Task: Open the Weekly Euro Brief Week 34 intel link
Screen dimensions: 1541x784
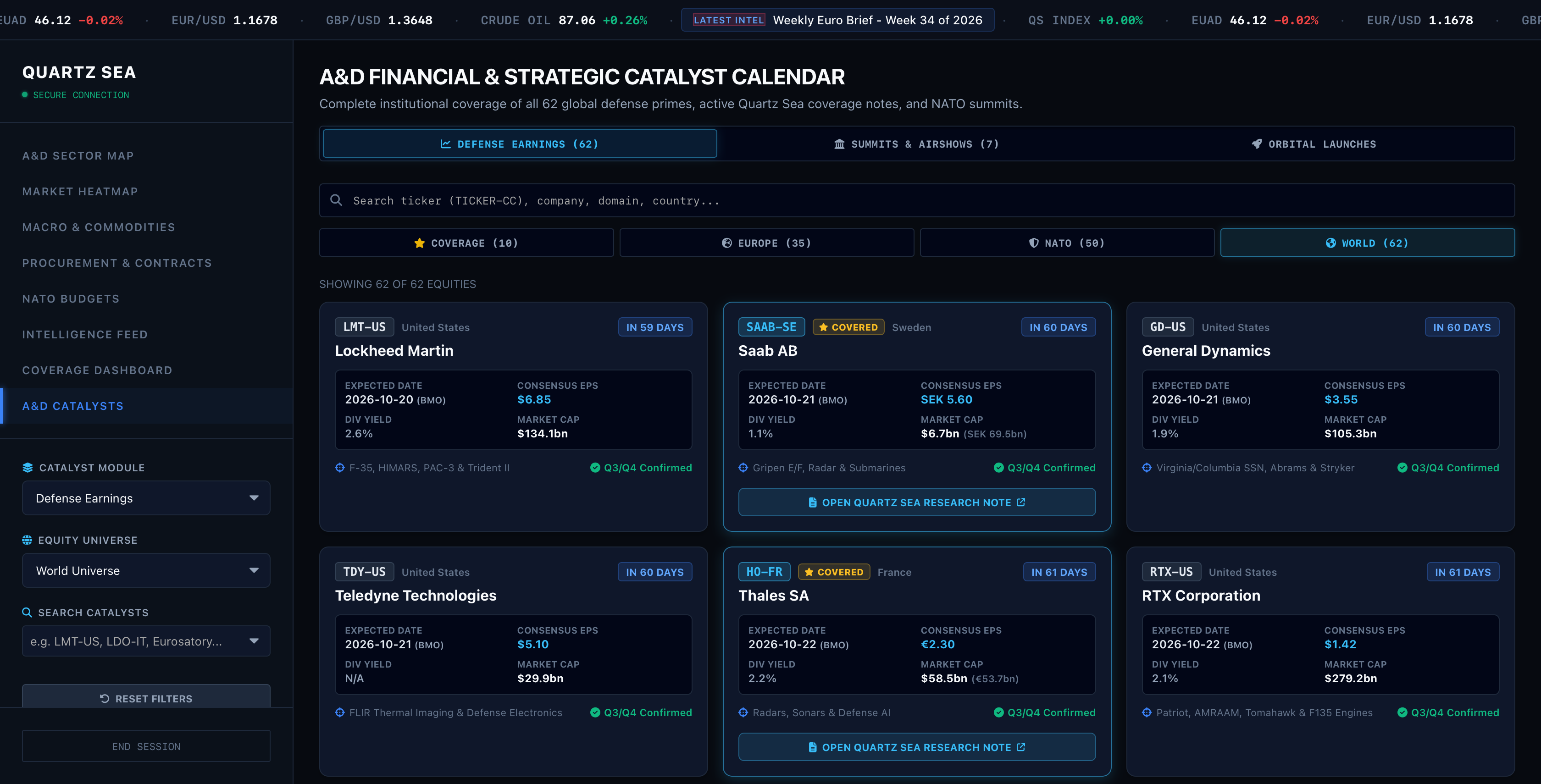Action: [x=837, y=20]
